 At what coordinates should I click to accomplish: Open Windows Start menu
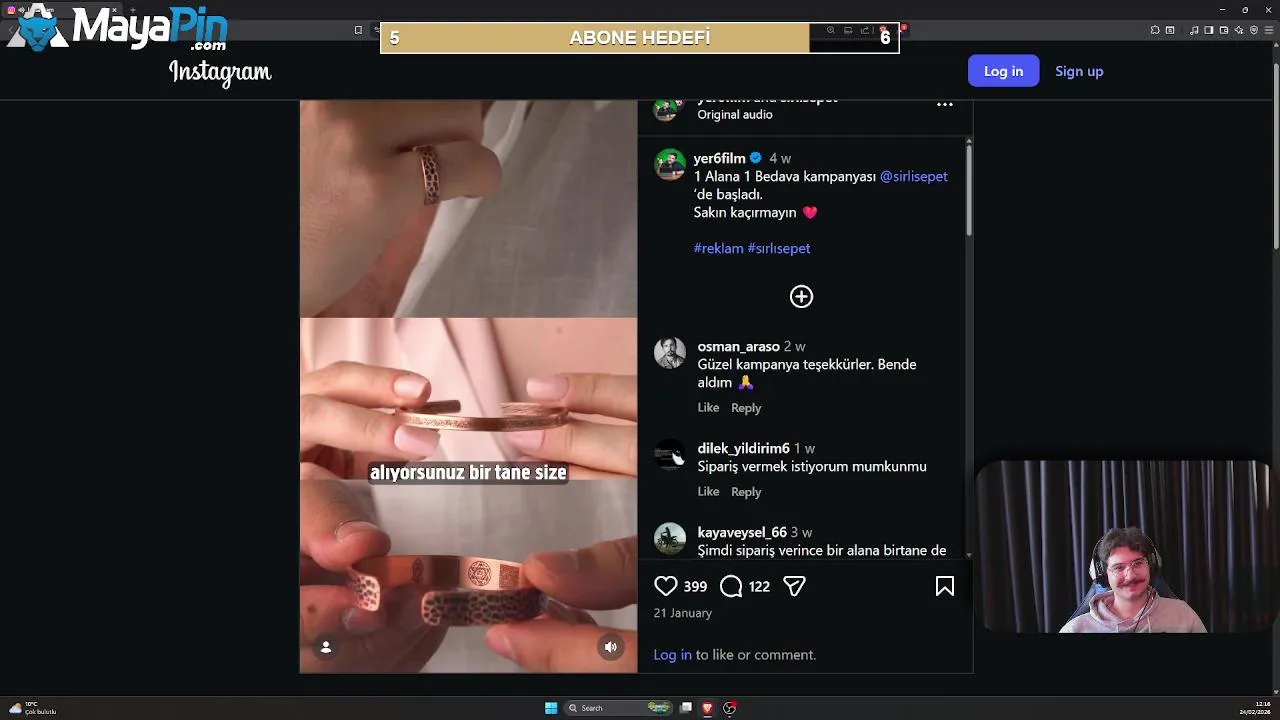(x=551, y=708)
